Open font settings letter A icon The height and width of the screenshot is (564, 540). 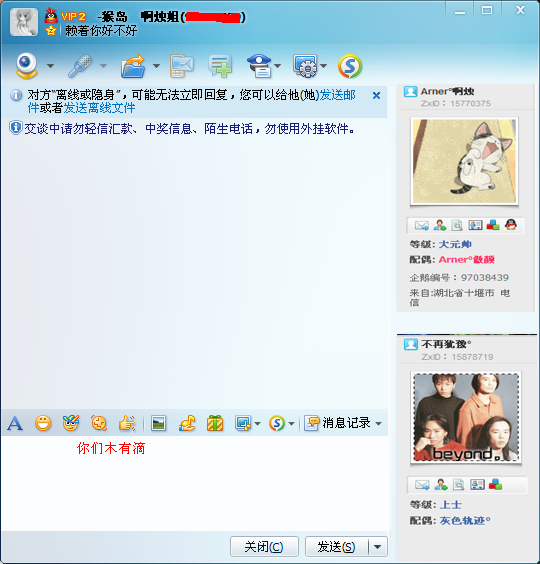click(15, 423)
